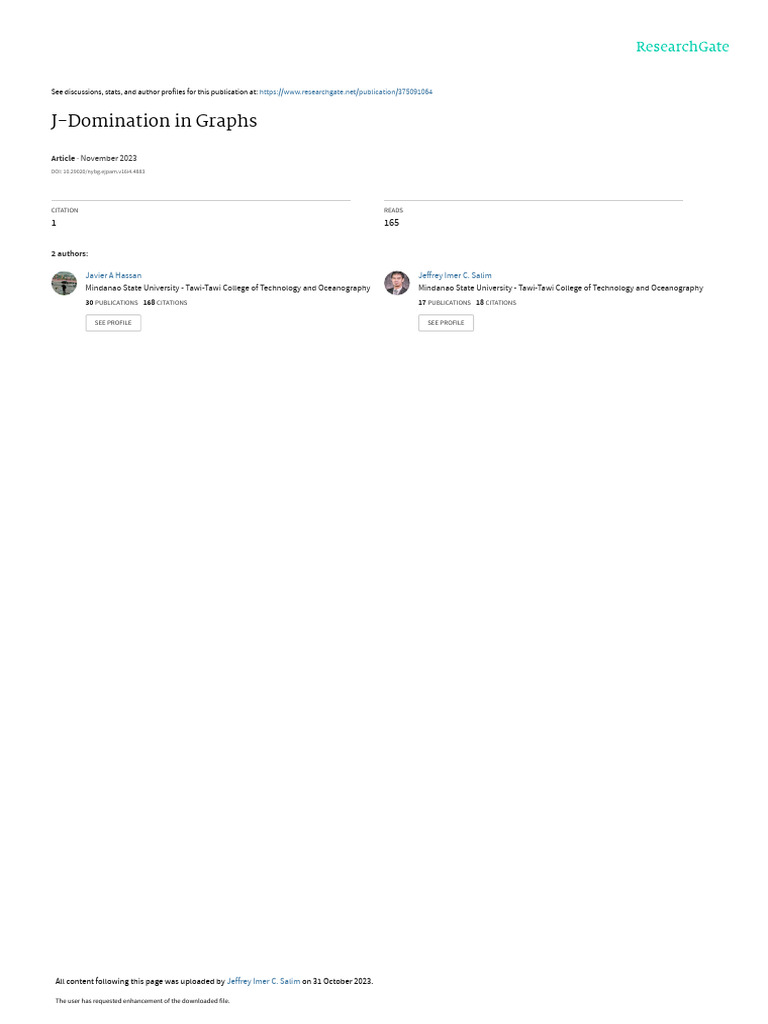Click Javier Hassan's Mindanao State University affiliation
768x1024 pixels.
coord(228,288)
